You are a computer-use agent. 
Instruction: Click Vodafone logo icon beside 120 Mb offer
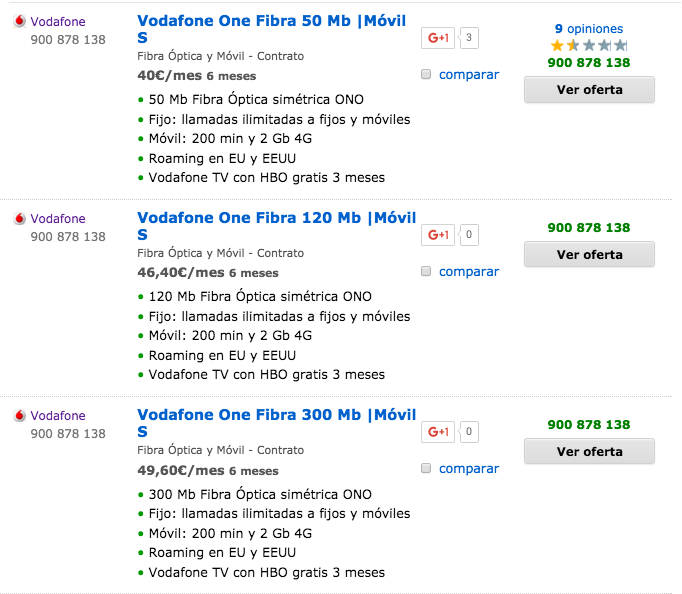pyautogui.click(x=18, y=219)
